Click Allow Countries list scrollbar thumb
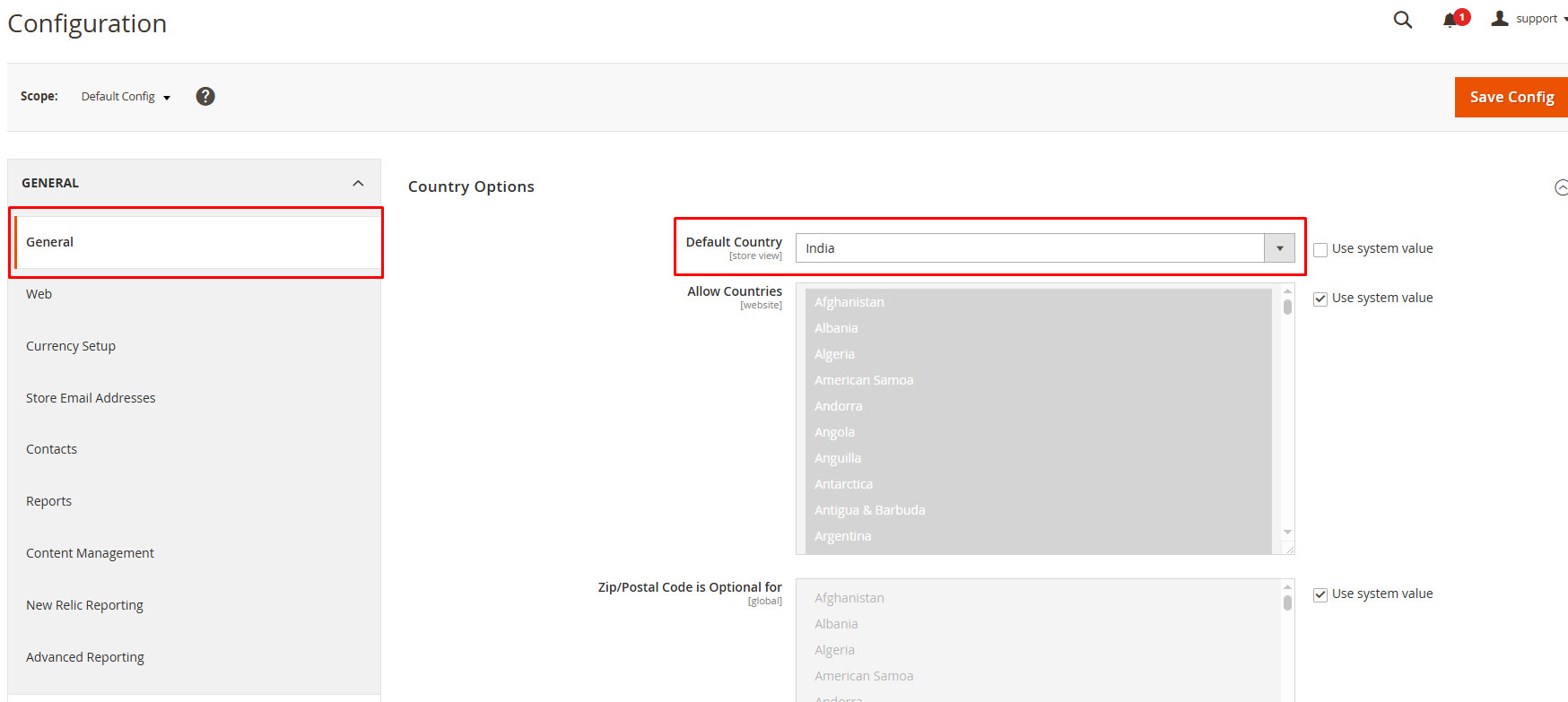The width and height of the screenshot is (1568, 702). 1287,307
